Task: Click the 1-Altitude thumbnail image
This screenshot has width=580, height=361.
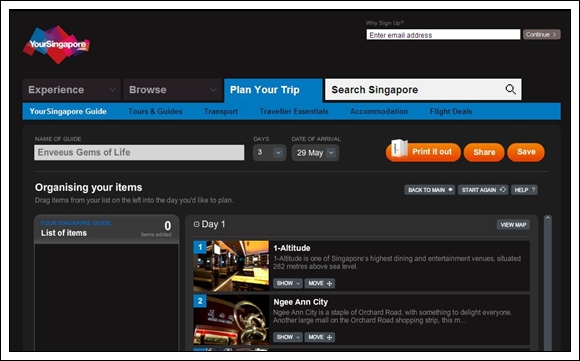Action: pyautogui.click(x=231, y=266)
